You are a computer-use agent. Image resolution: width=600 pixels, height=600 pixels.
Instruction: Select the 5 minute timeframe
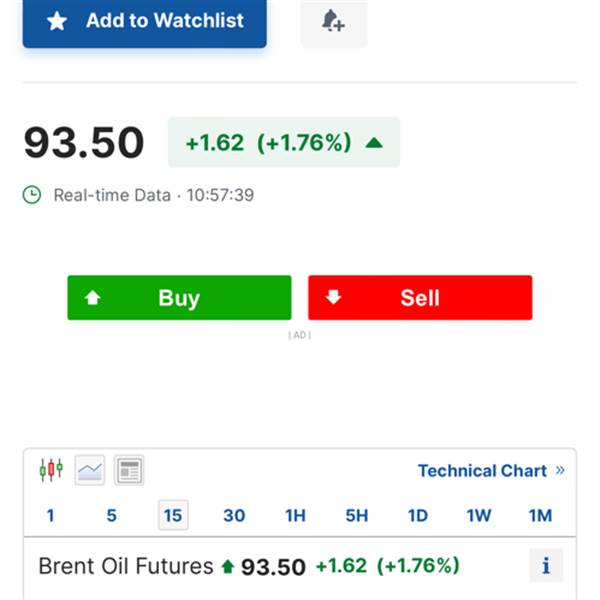coord(111,515)
